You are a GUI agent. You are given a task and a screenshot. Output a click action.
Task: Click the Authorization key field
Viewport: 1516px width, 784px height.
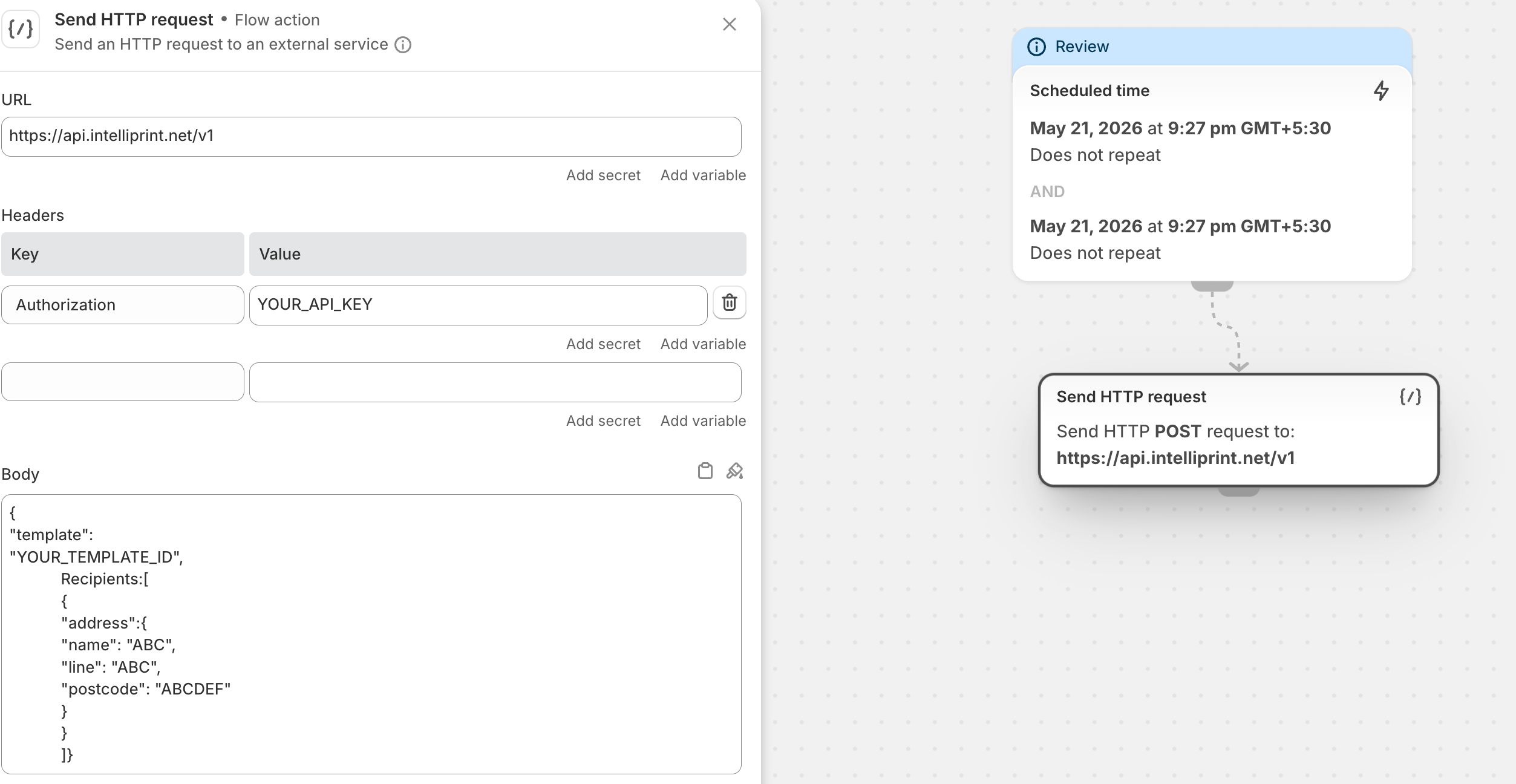pyautogui.click(x=123, y=305)
